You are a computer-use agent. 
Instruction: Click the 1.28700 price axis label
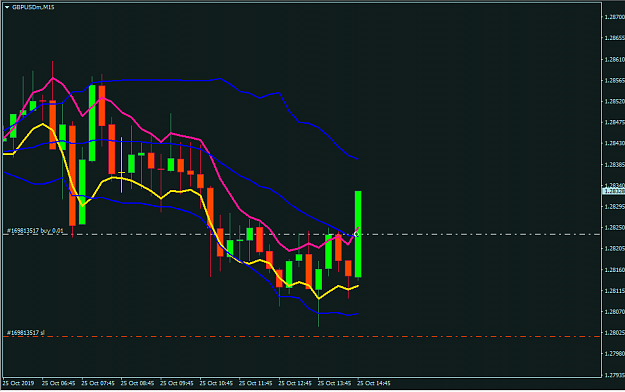pyautogui.click(x=614, y=17)
